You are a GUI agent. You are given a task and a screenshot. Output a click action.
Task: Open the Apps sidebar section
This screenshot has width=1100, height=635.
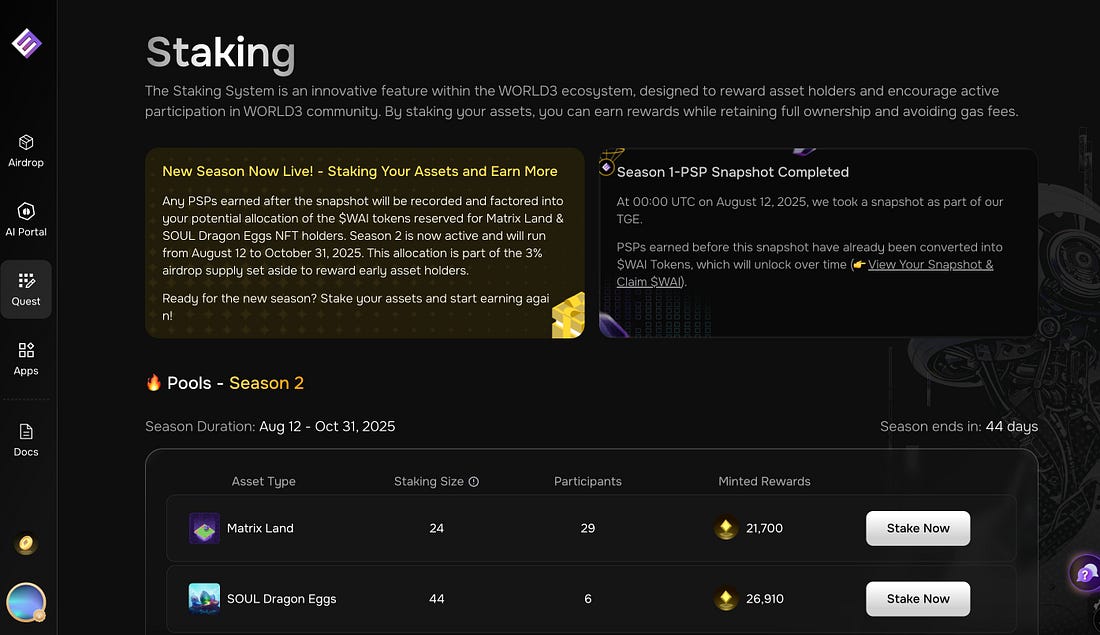(x=26, y=358)
